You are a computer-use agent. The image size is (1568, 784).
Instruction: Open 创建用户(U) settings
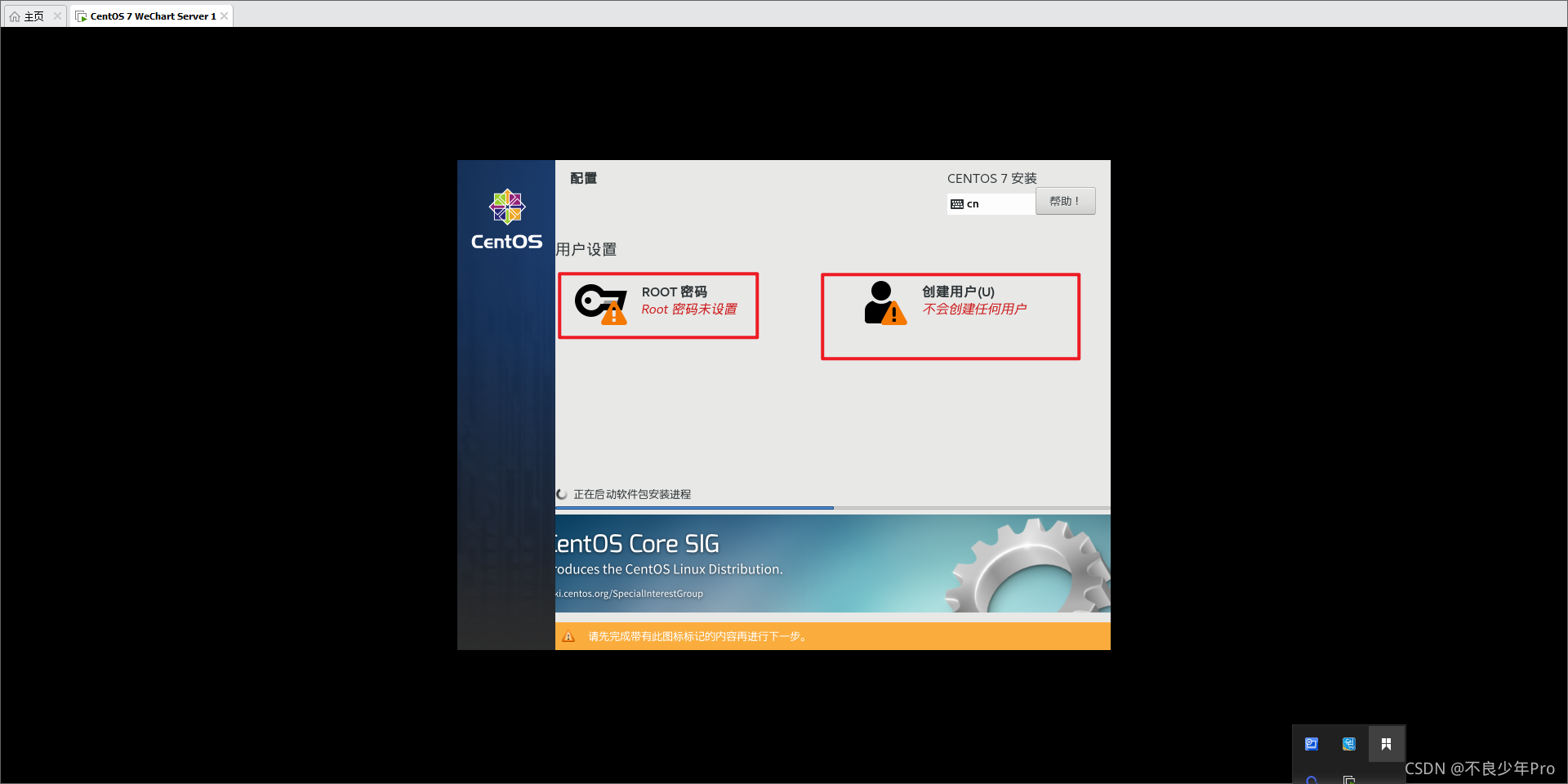(x=951, y=316)
